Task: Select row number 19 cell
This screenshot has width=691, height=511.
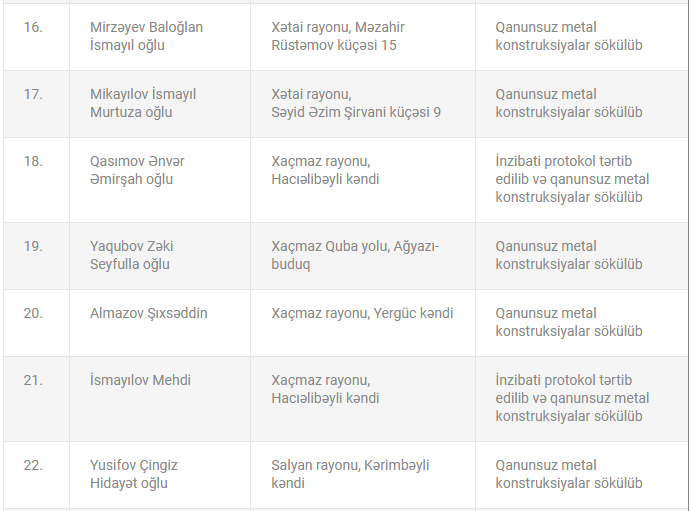Action: click(36, 256)
